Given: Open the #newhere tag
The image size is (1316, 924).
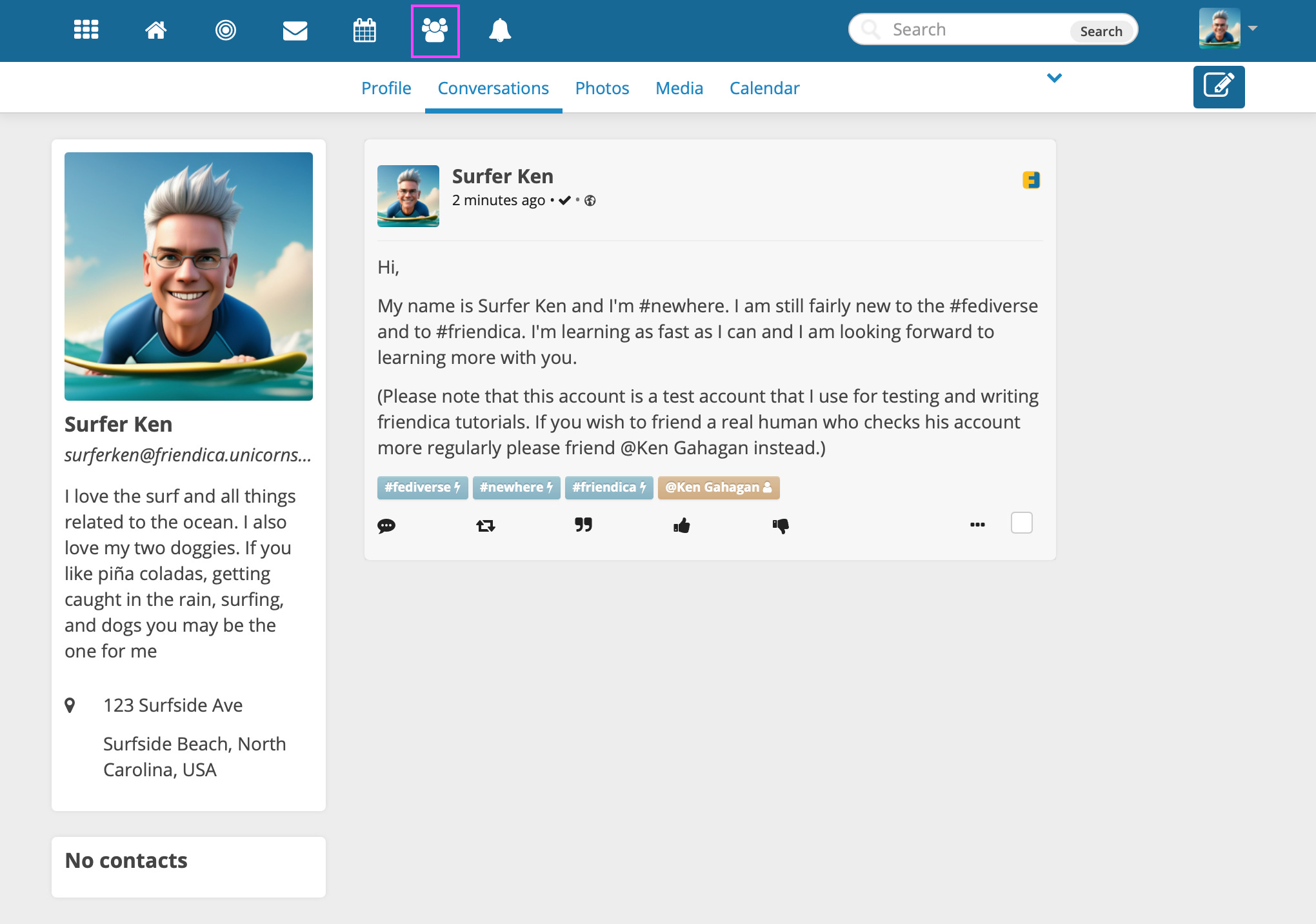Looking at the screenshot, I should 516,487.
